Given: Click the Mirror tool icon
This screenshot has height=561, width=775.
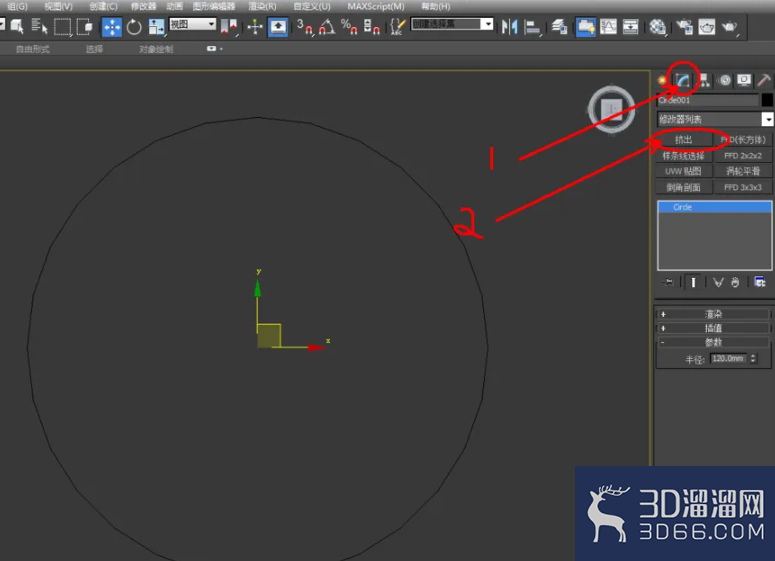Looking at the screenshot, I should (x=509, y=27).
